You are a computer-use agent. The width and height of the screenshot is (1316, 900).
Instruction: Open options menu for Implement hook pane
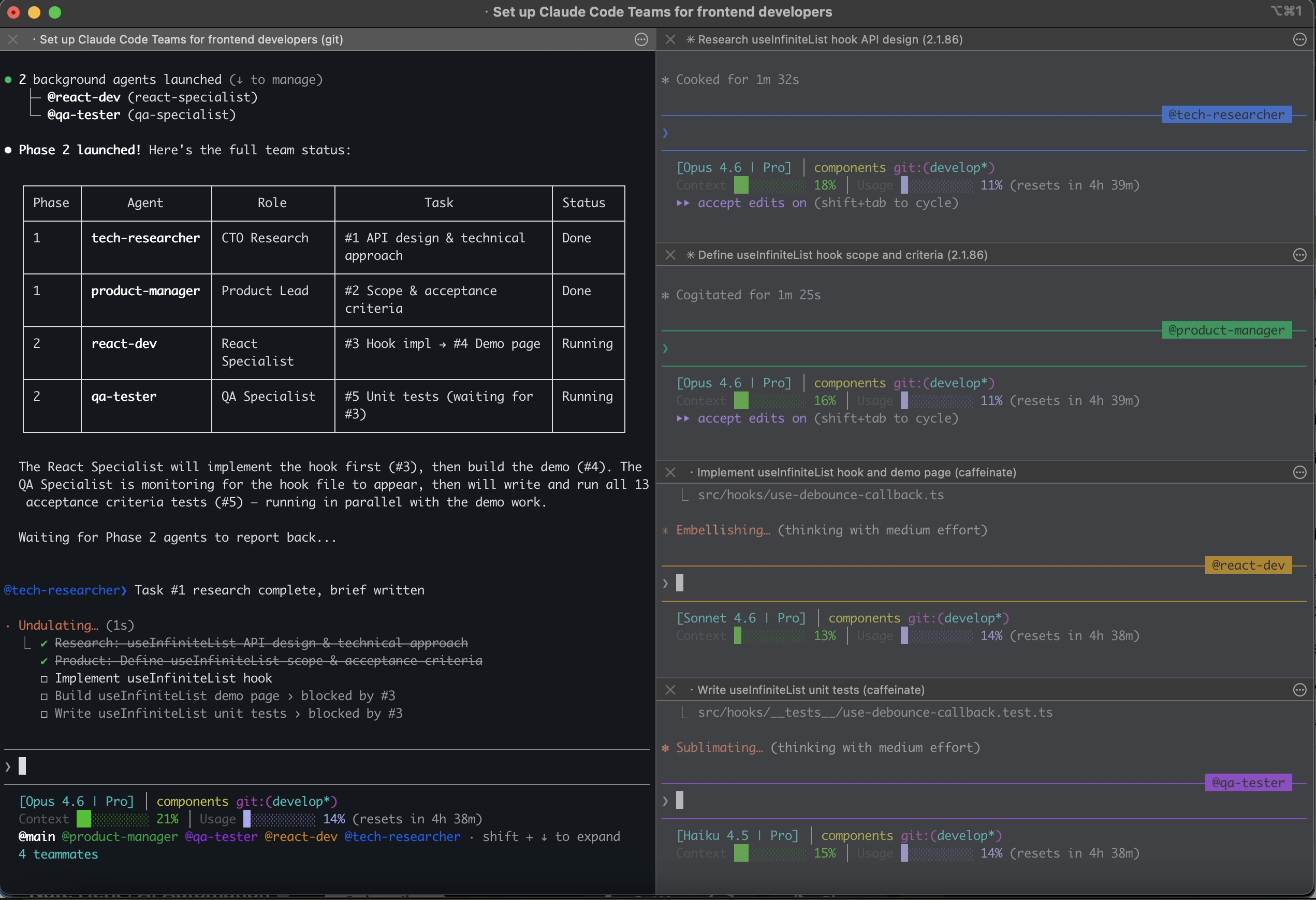point(1299,472)
